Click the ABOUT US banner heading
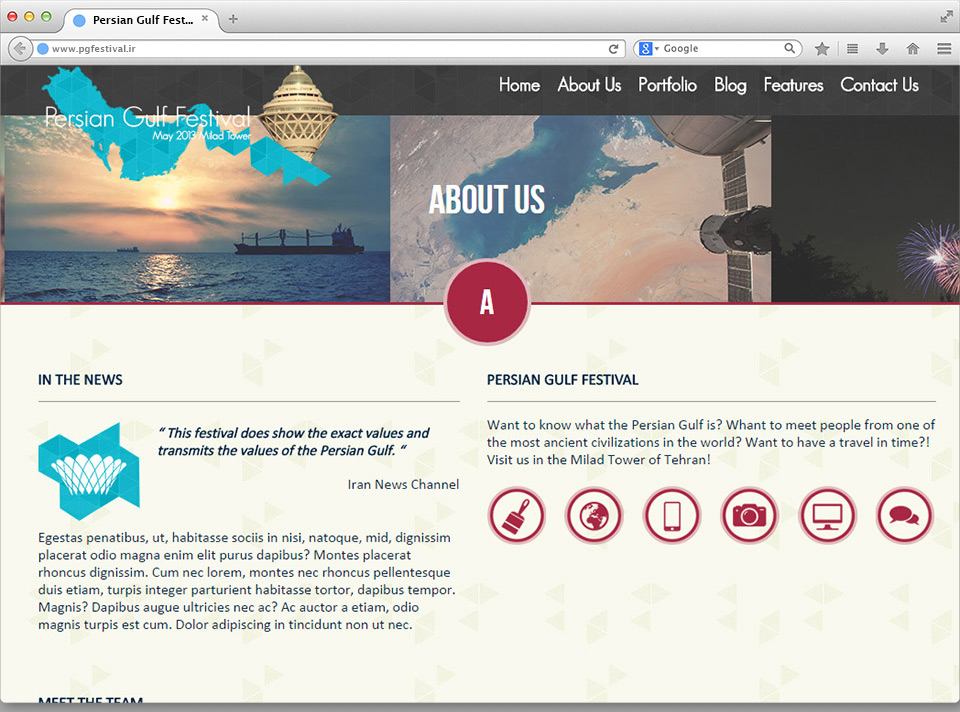 487,200
